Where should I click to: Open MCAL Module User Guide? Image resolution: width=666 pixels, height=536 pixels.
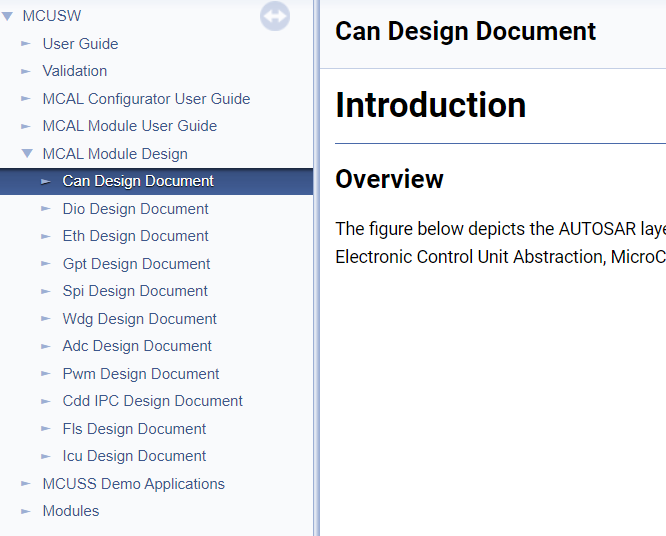click(130, 126)
